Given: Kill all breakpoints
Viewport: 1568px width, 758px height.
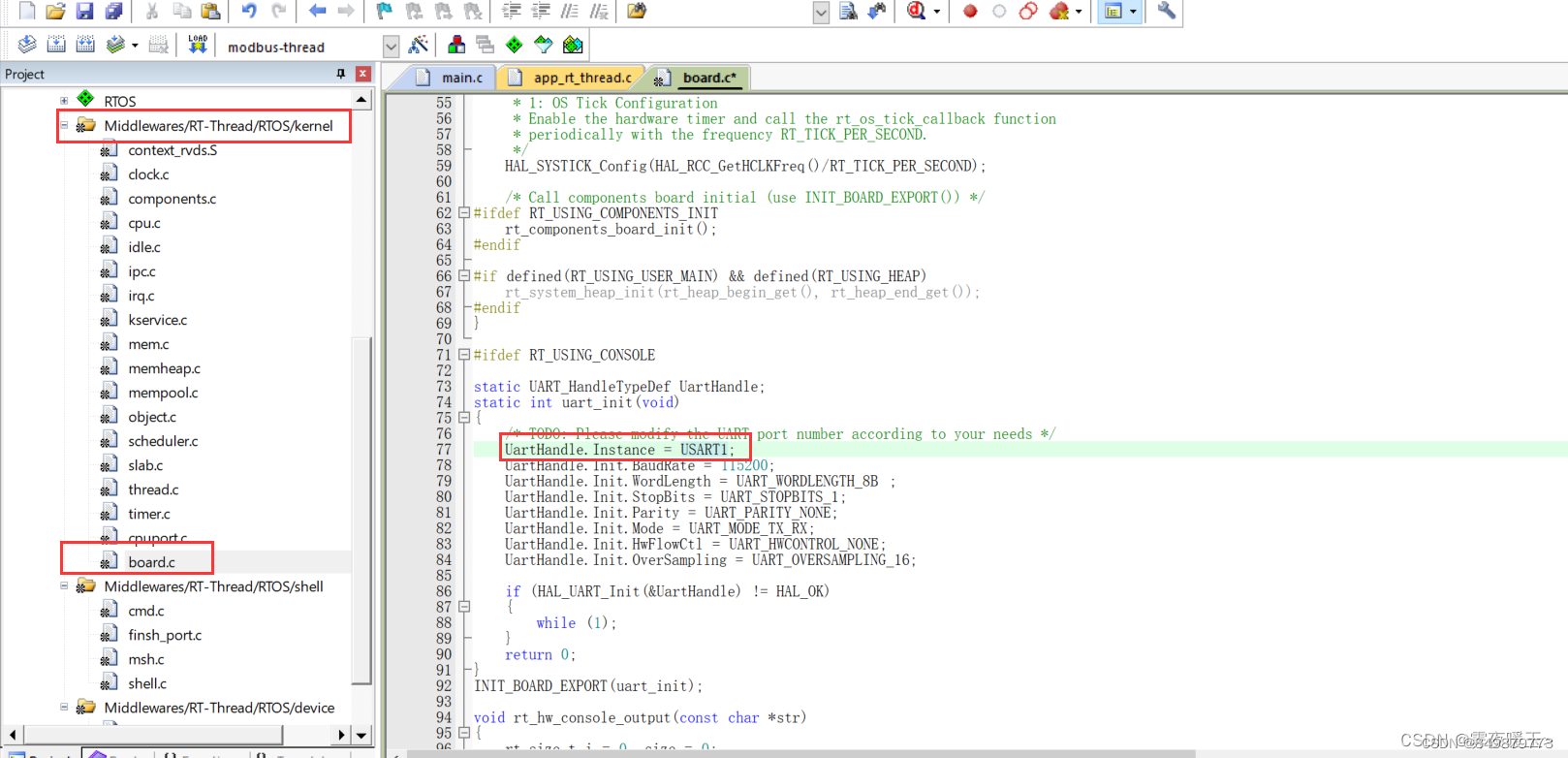Looking at the screenshot, I should [x=1059, y=11].
